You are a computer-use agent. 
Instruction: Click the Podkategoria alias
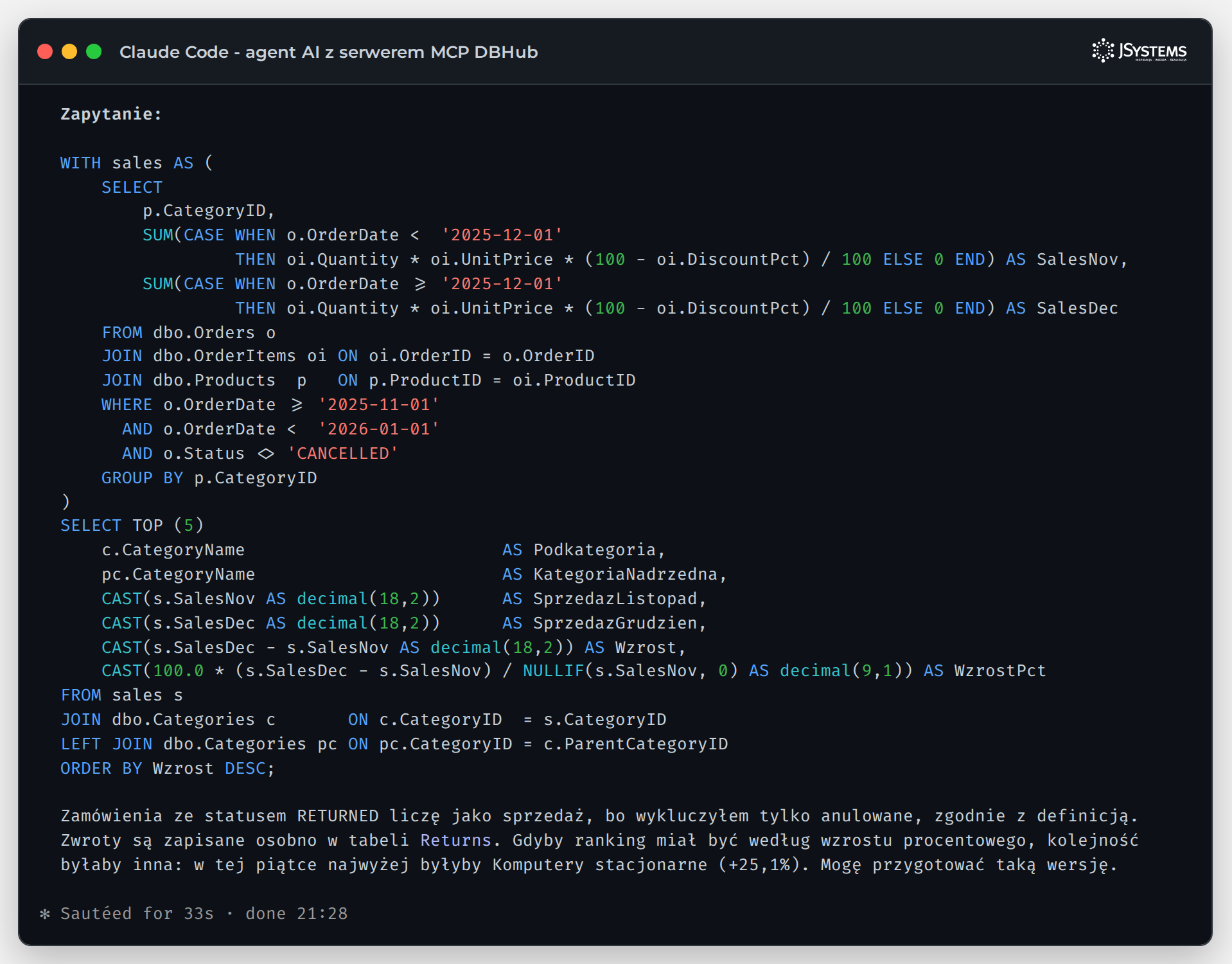click(x=594, y=549)
